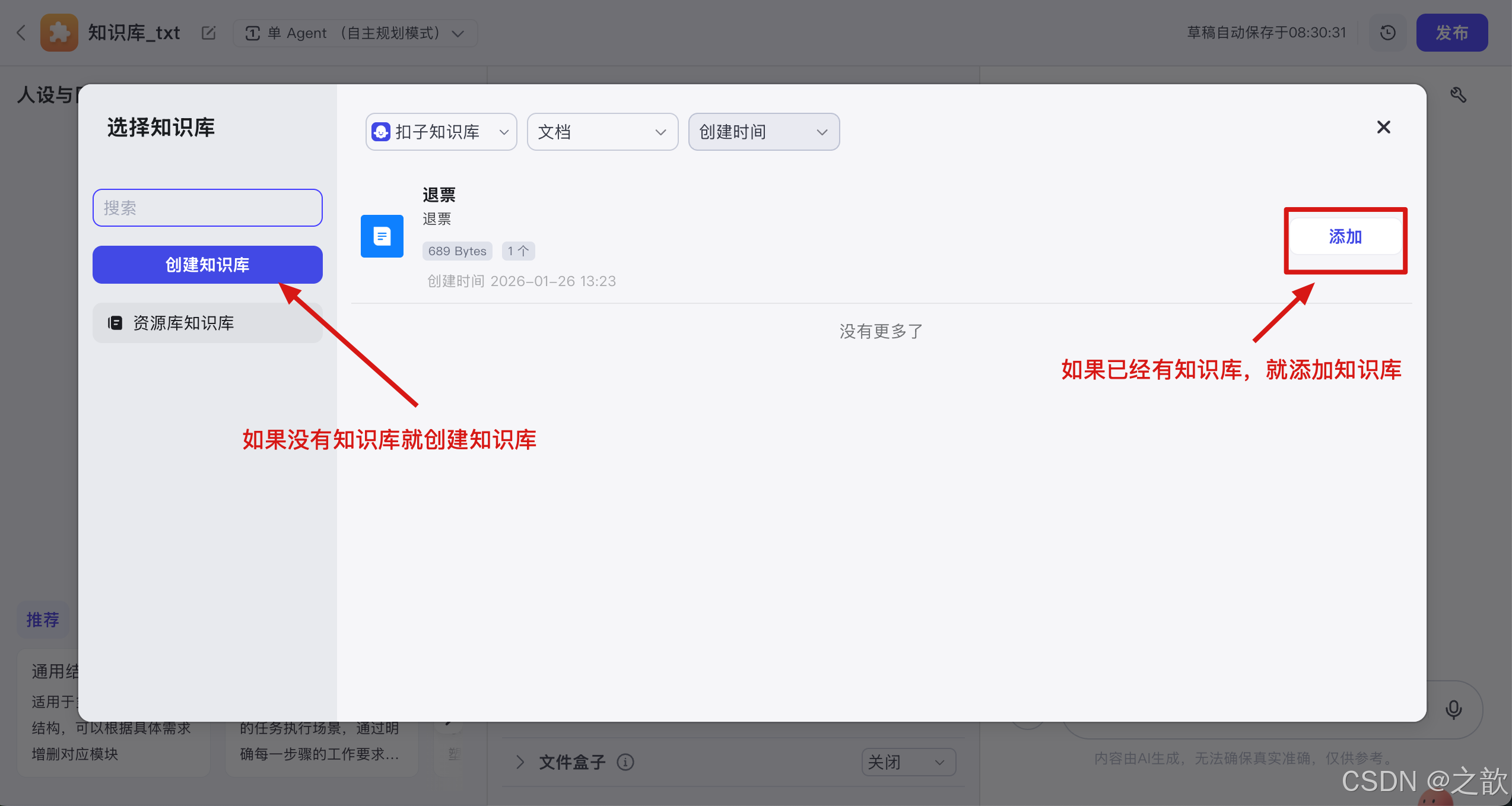Open the 扣子知识库 source dropdown
Image resolution: width=1512 pixels, height=806 pixels.
[440, 131]
